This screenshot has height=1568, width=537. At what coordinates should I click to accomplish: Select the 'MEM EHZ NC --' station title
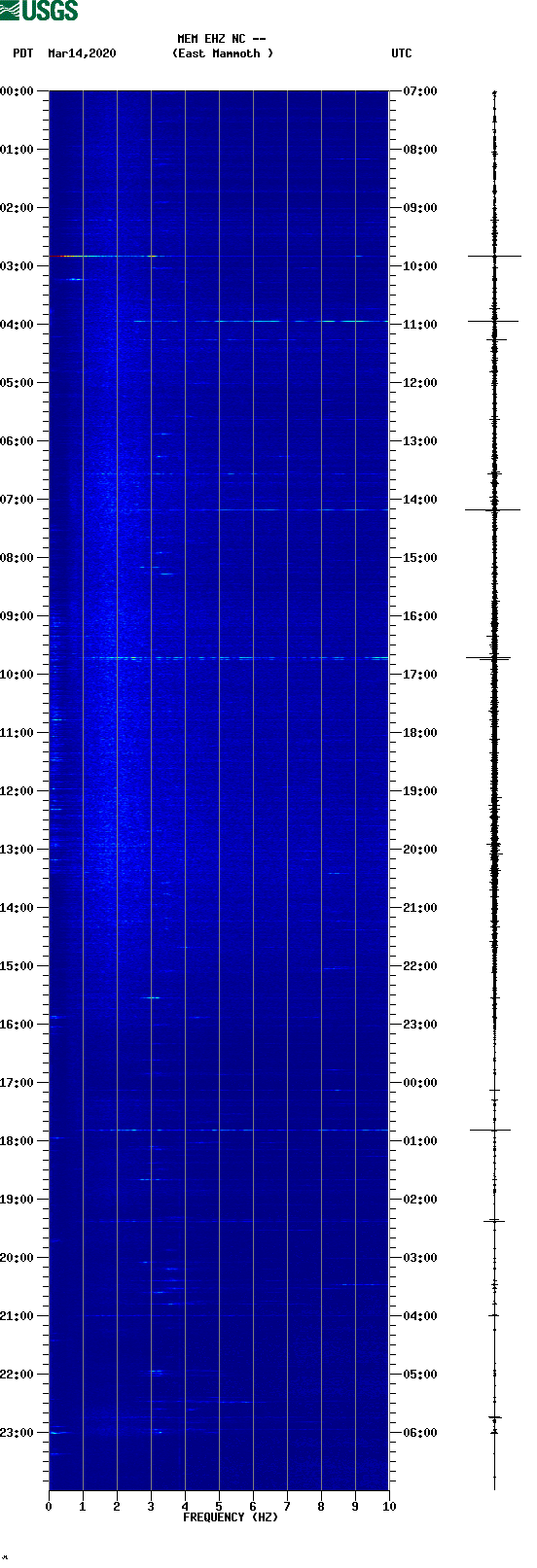tap(222, 39)
